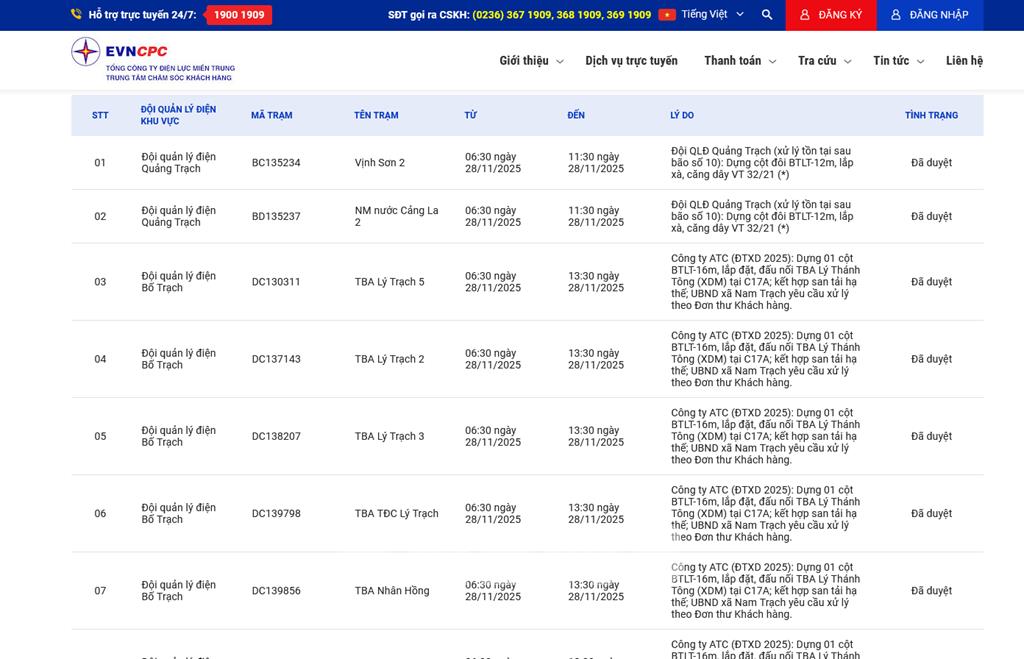Click the hotline number 1900 1909

pyautogui.click(x=239, y=15)
